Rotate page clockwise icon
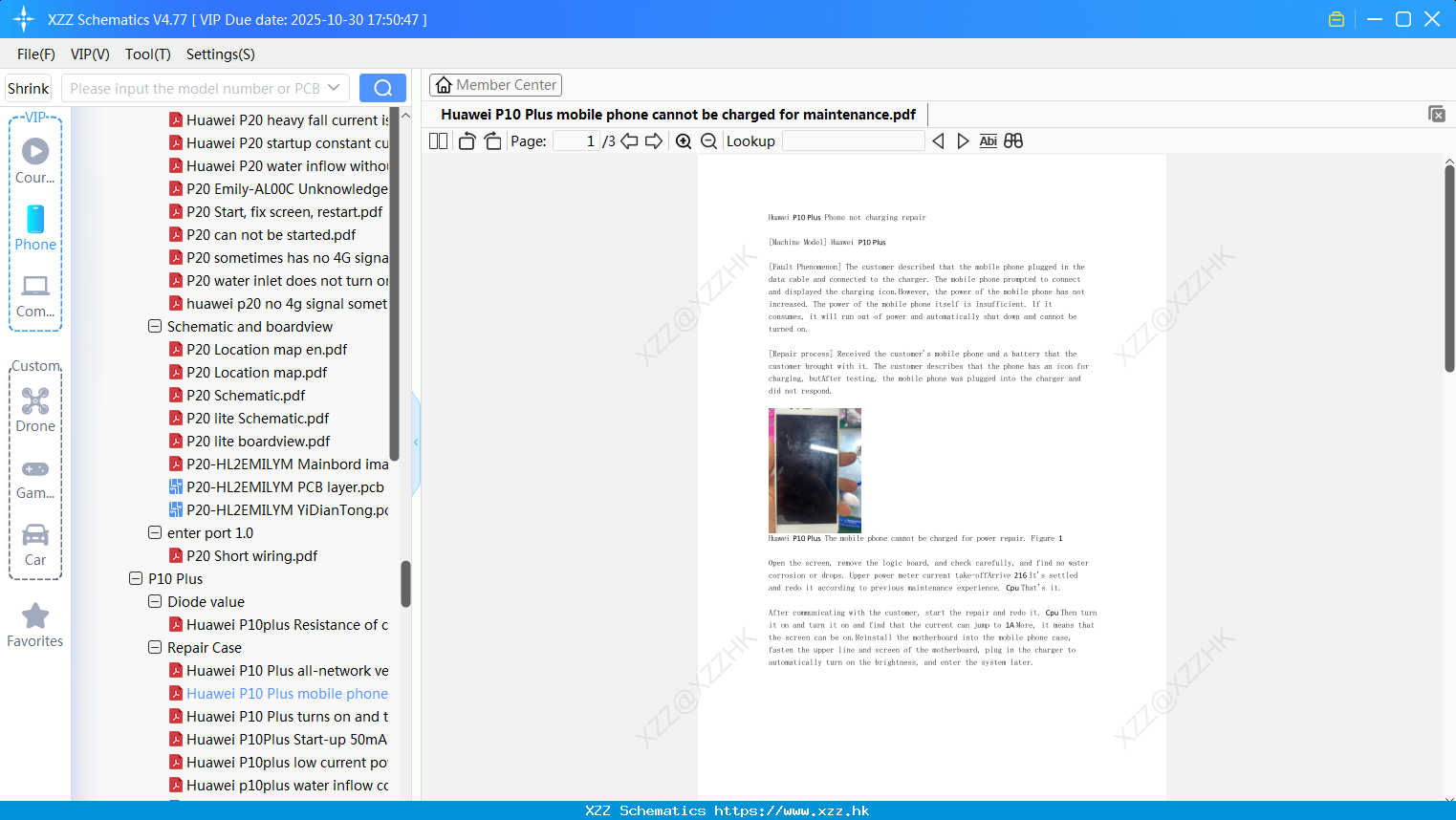The height and width of the screenshot is (820, 1456). [492, 140]
